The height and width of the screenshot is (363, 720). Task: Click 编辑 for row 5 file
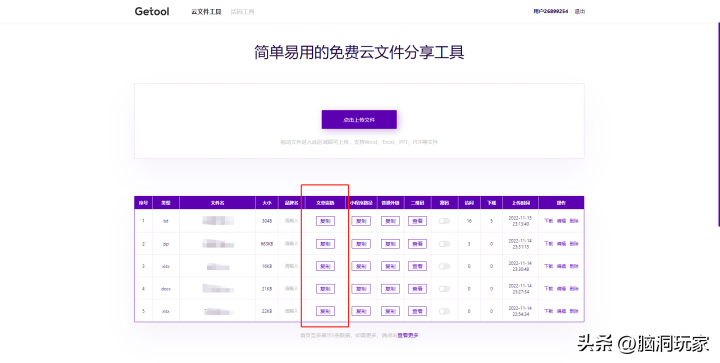561,311
